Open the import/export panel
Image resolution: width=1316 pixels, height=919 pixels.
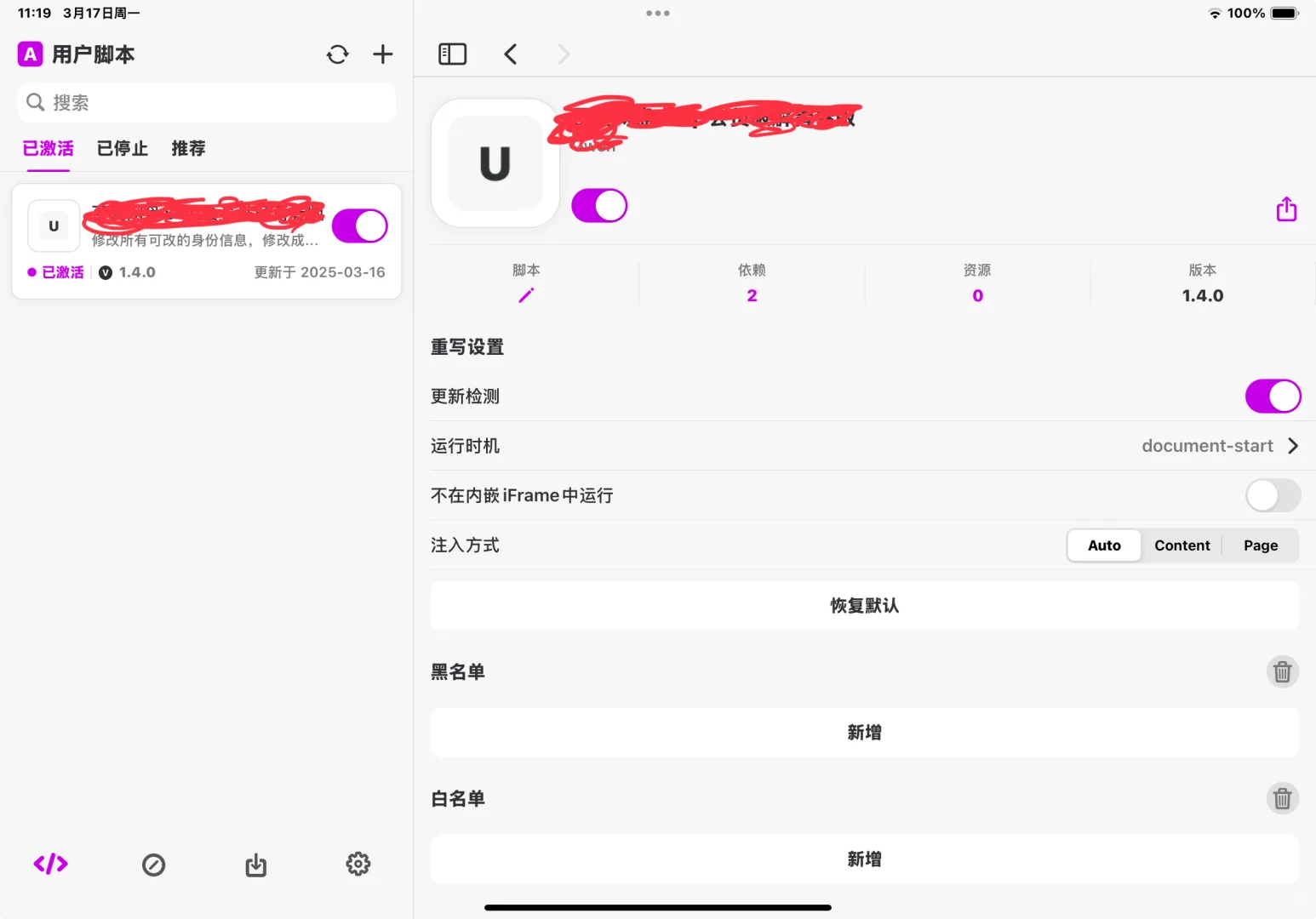tap(255, 864)
